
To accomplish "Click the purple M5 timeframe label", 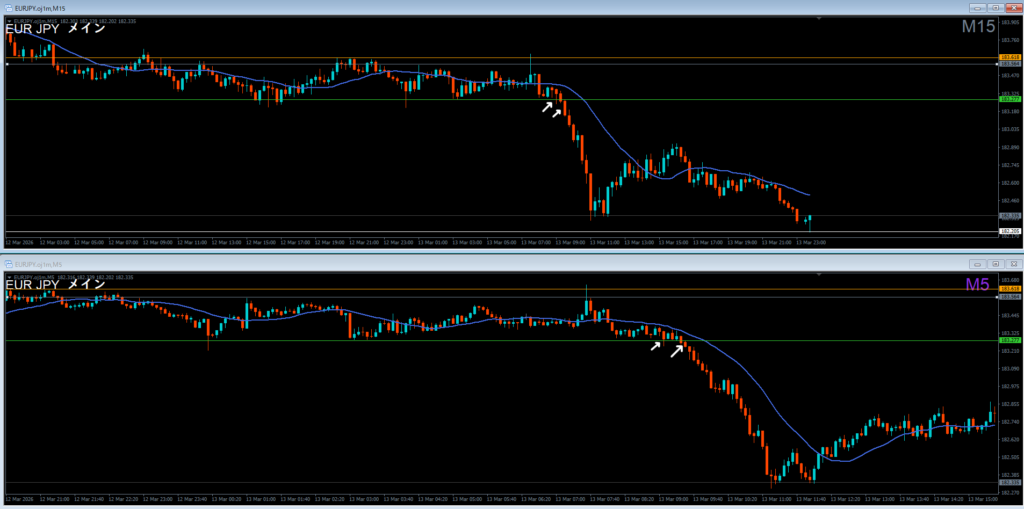I will pyautogui.click(x=978, y=284).
